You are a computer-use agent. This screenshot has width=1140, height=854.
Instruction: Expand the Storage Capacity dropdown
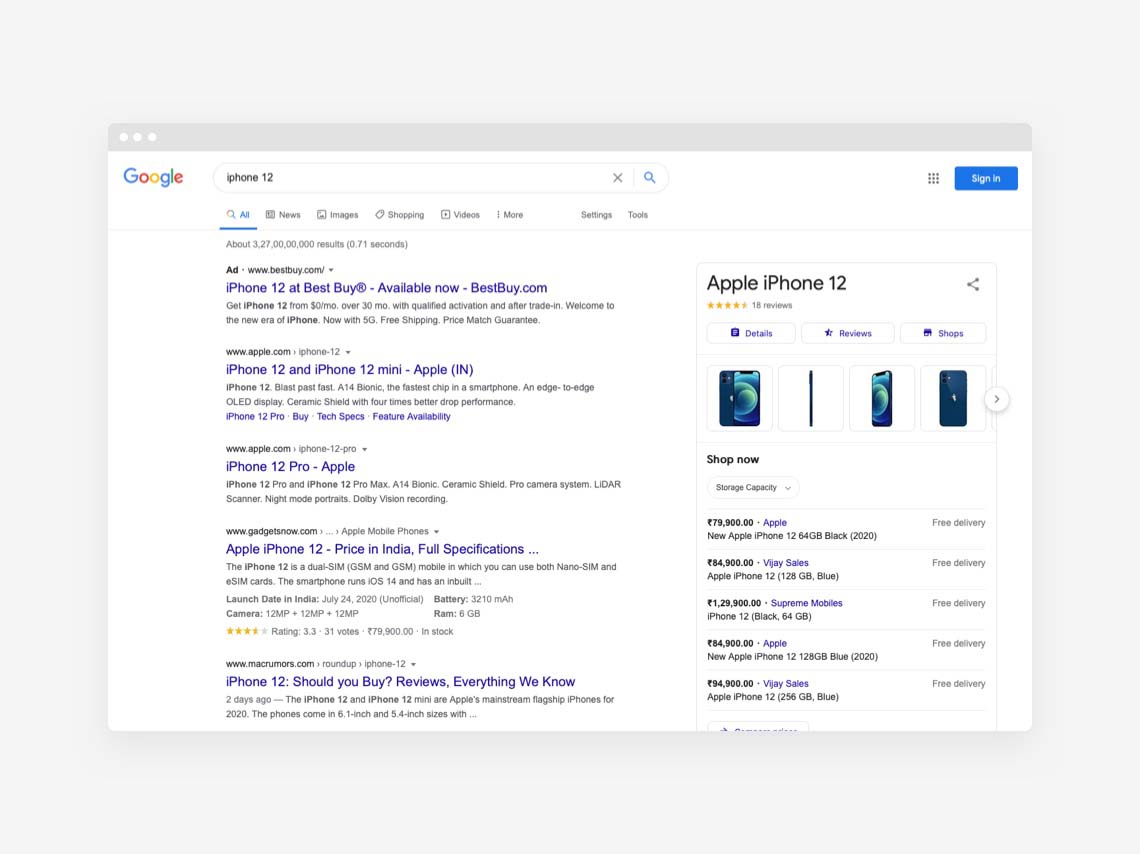click(x=753, y=488)
